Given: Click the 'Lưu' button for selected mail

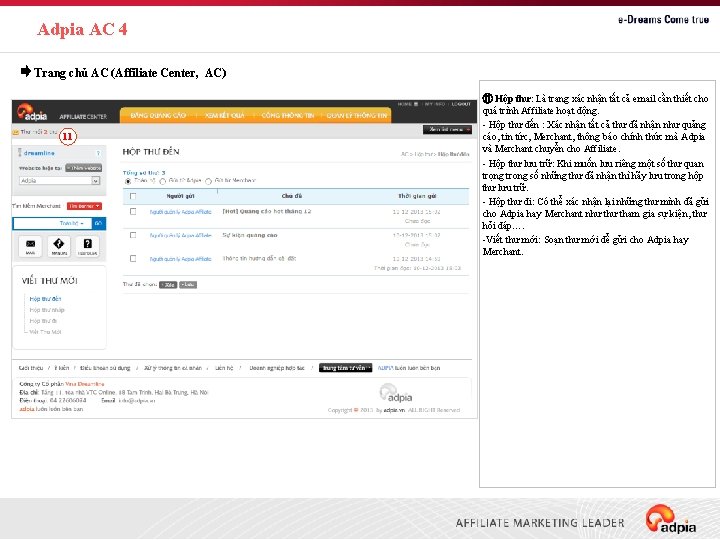Looking at the screenshot, I should pyautogui.click(x=187, y=285).
